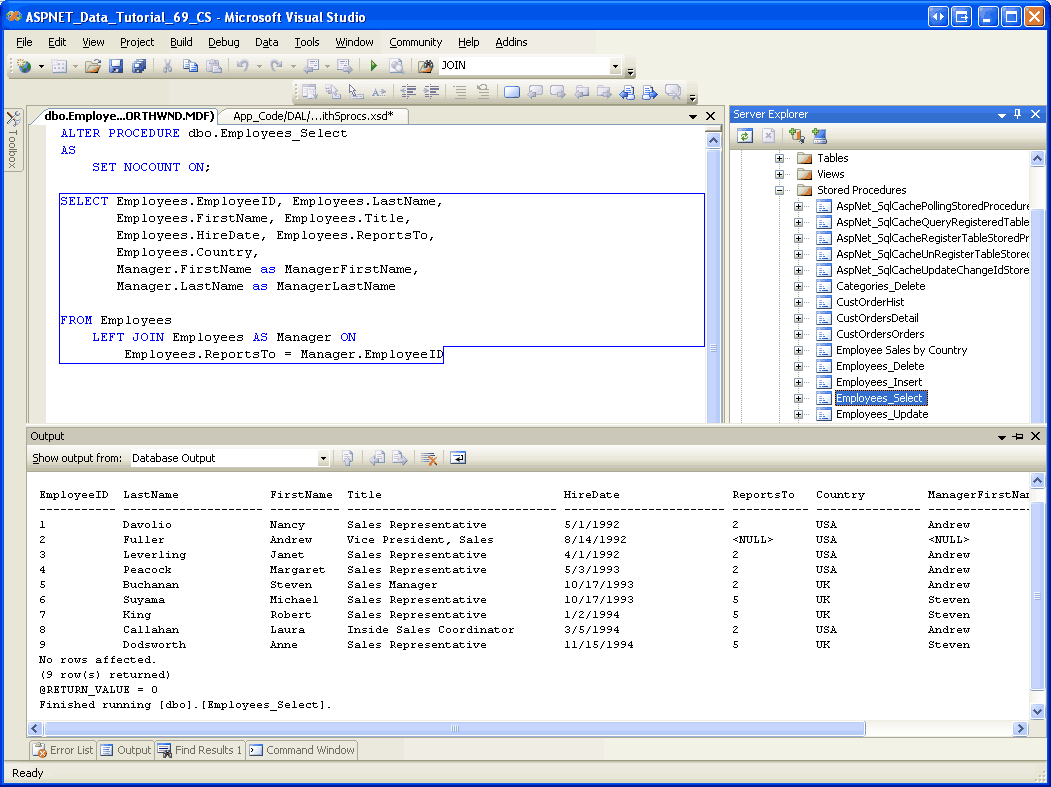Save the file with the floppy disk icon
The image size is (1051, 787).
coord(116,66)
